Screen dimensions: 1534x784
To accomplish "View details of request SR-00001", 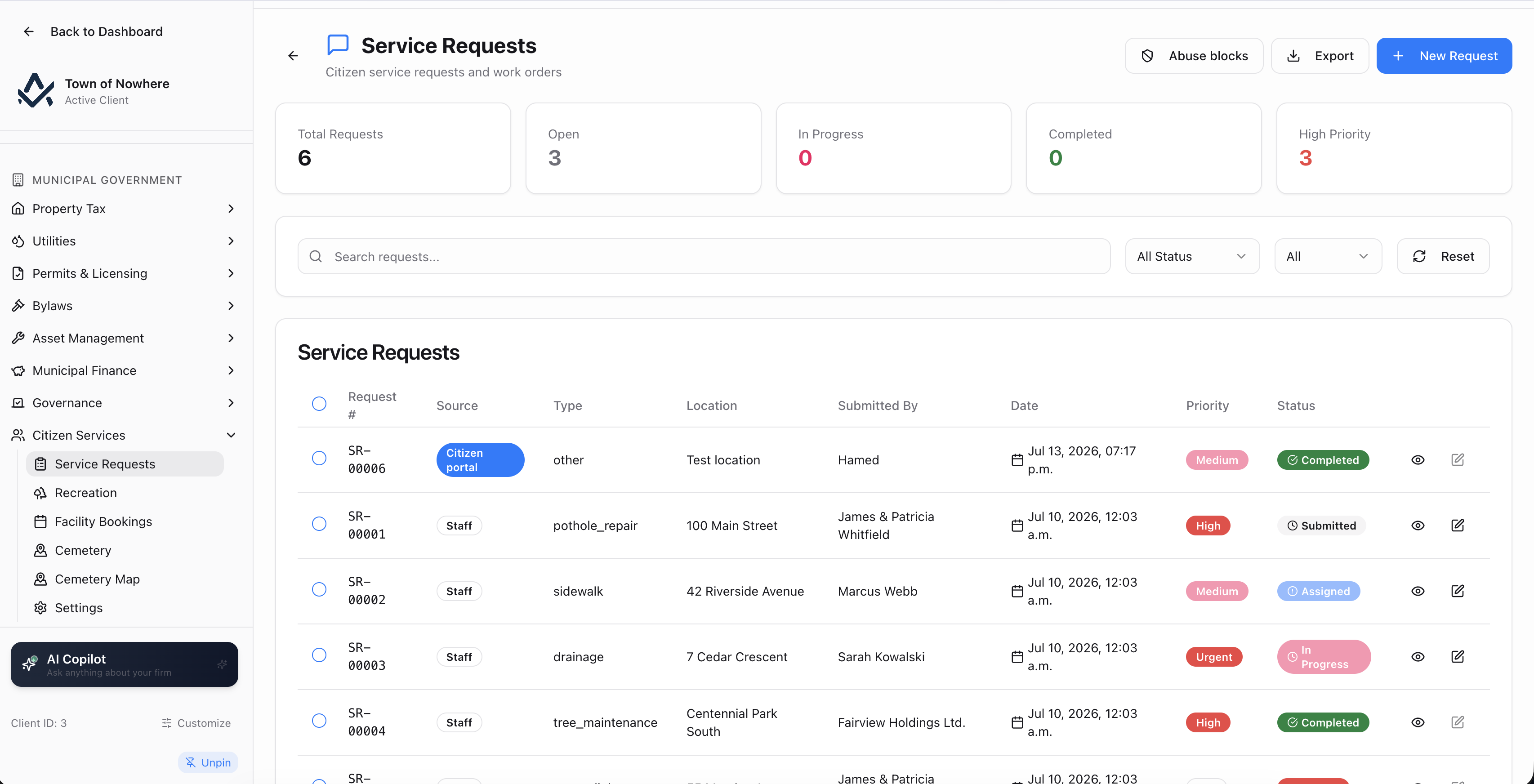I will 1418,526.
